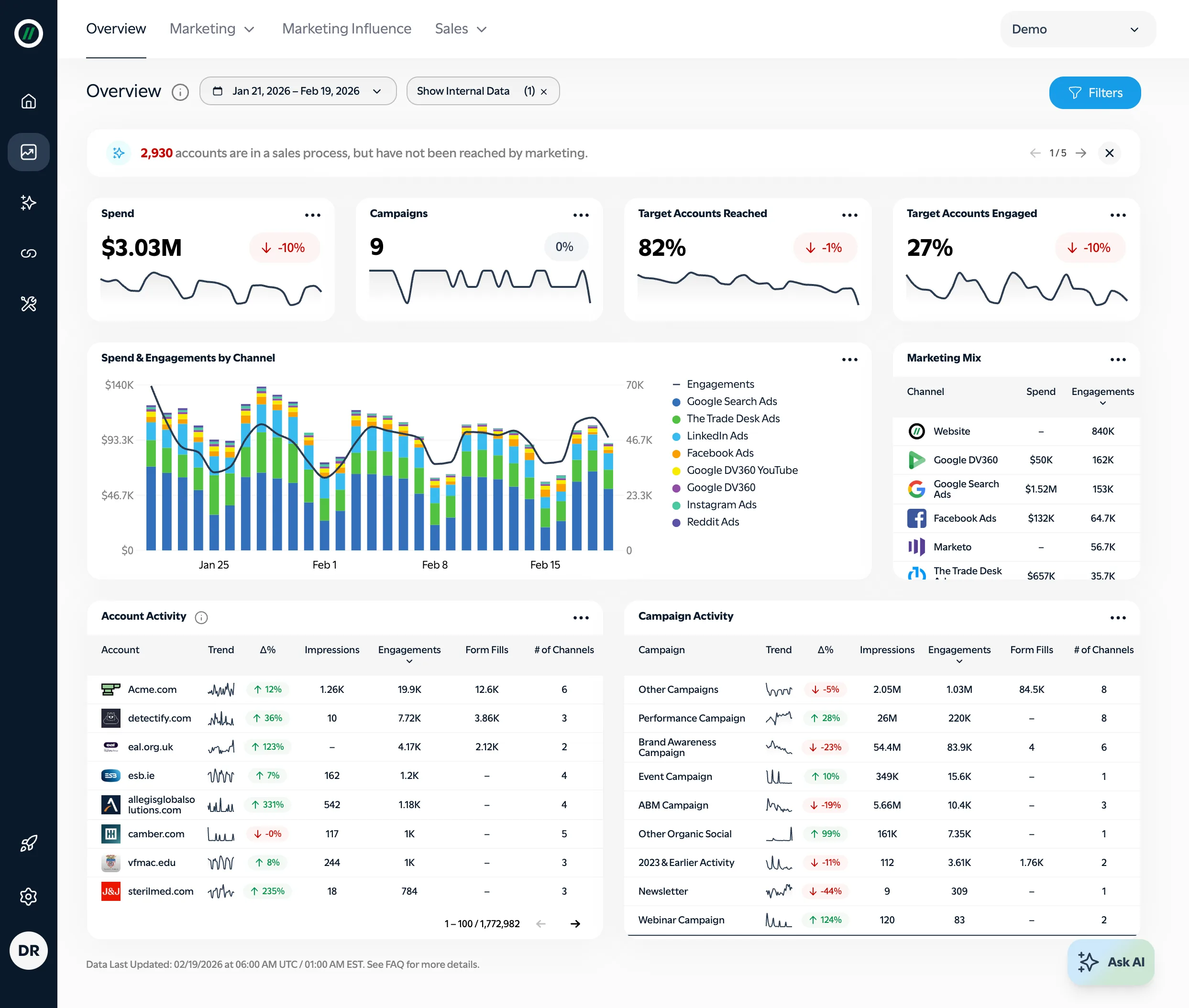
Task: Click the rocket launch icon in sidebar
Action: click(29, 844)
